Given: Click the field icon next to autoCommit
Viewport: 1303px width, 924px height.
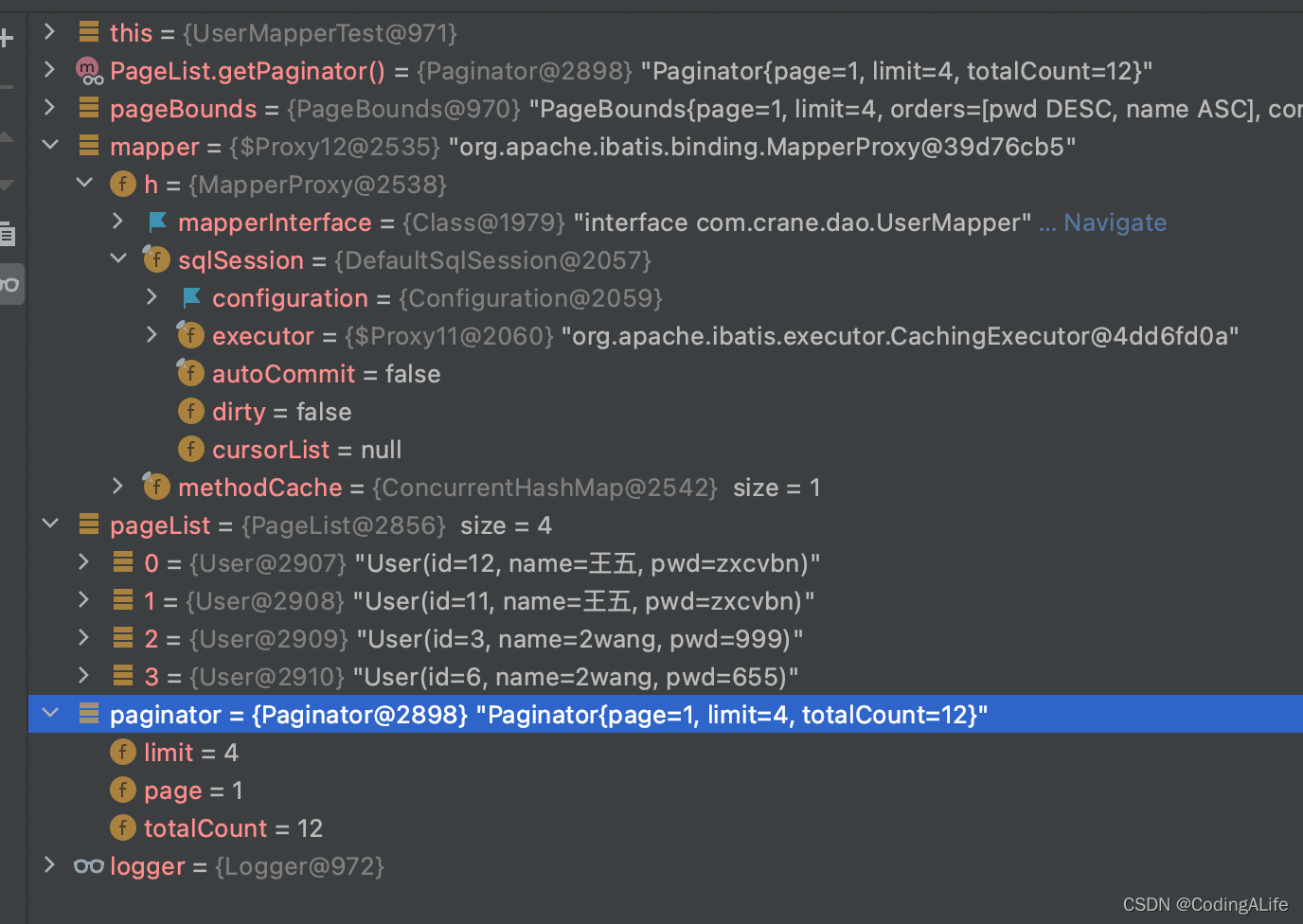Looking at the screenshot, I should [x=190, y=373].
